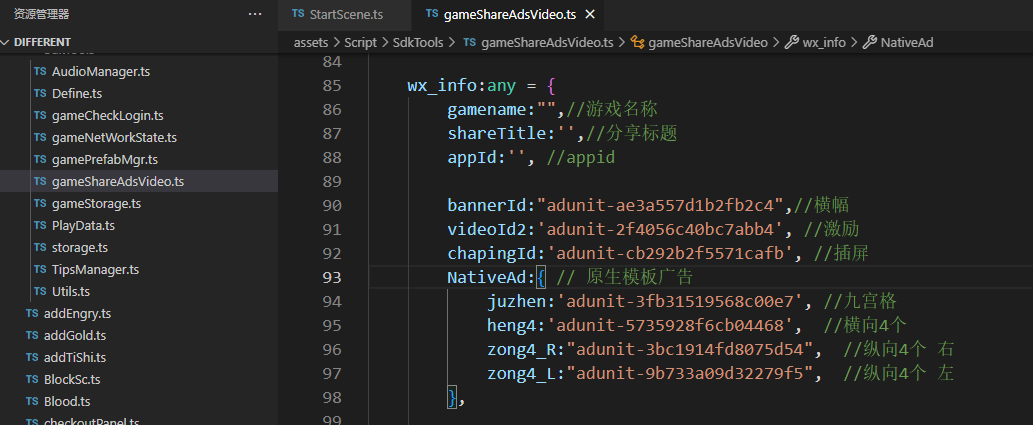Open BlockSc.ts file
Image resolution: width=1033 pixels, height=425 pixels.
click(x=72, y=380)
